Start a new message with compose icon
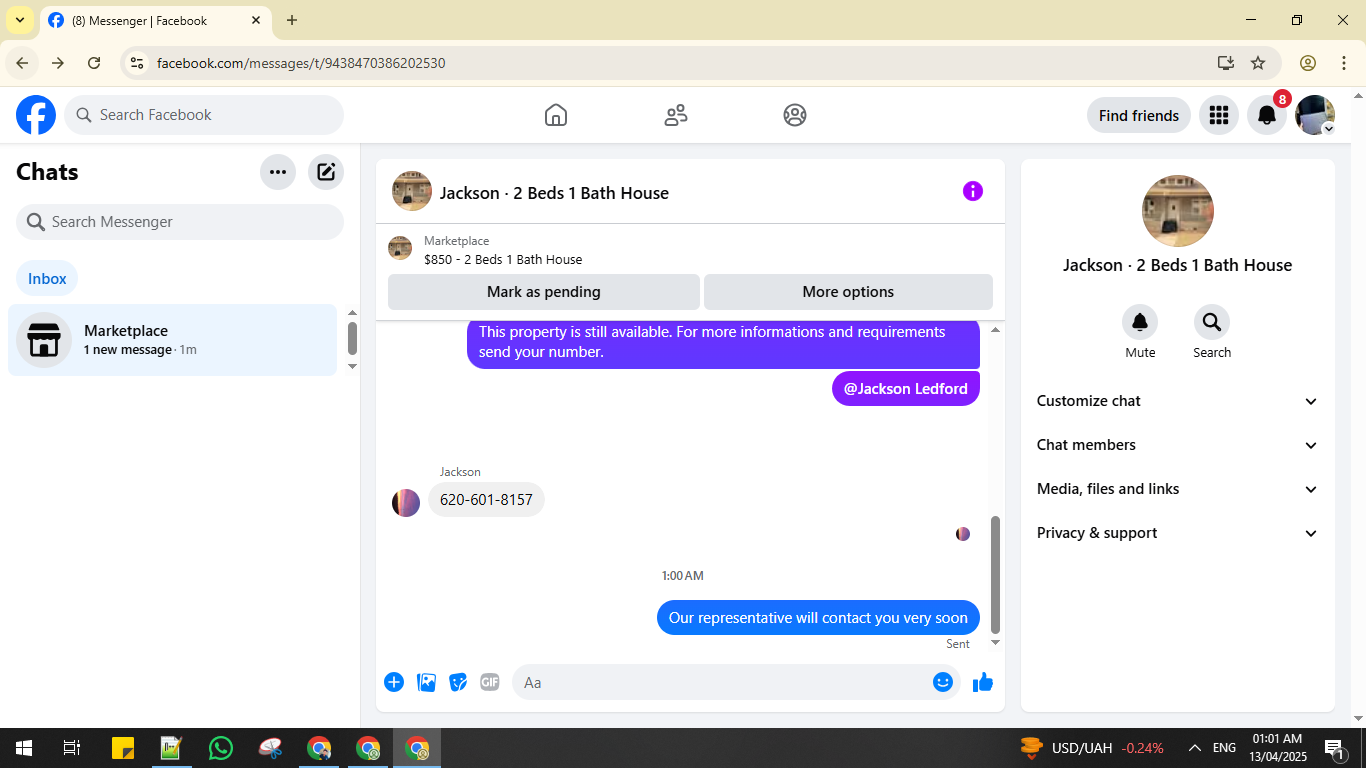 coord(326,172)
